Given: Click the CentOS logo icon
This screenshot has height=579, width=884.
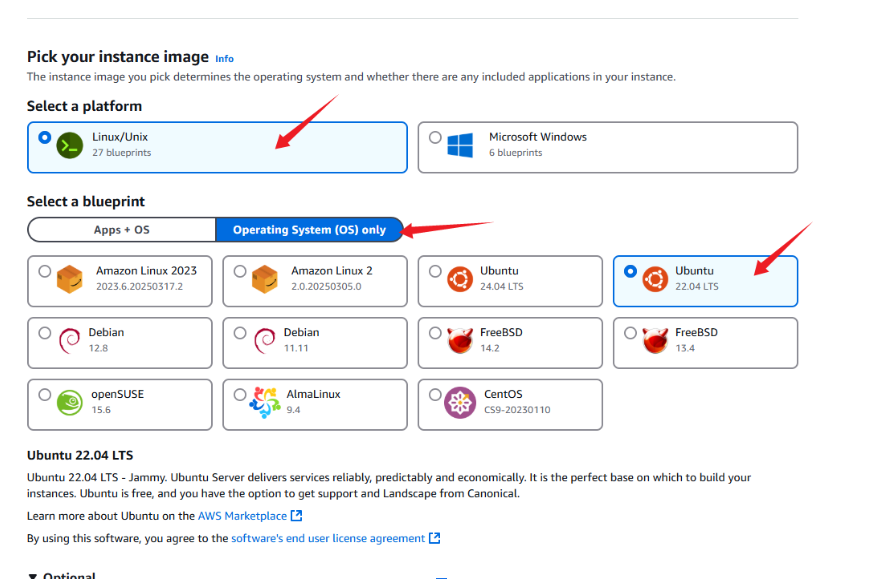Looking at the screenshot, I should [x=460, y=403].
